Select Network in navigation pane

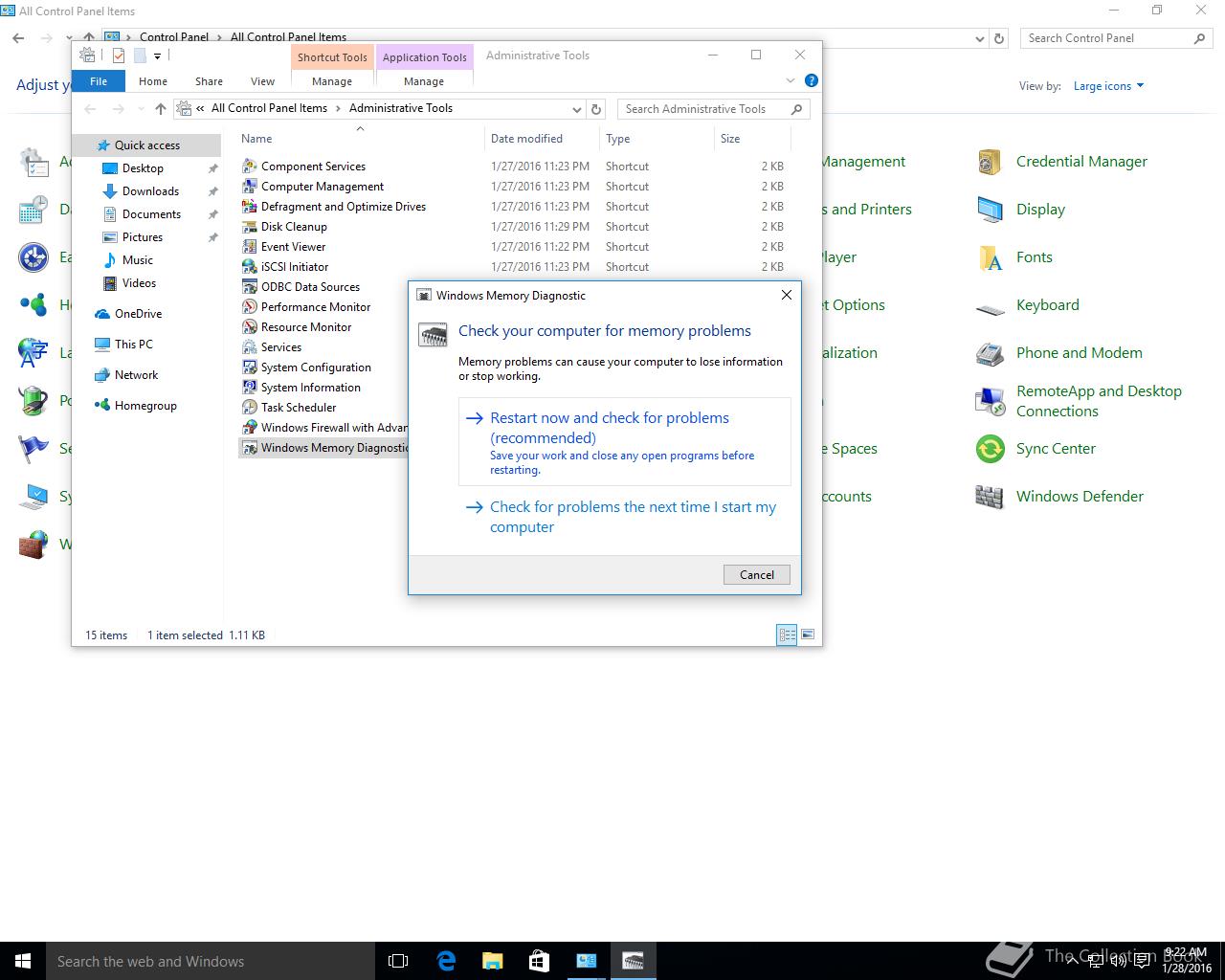tap(136, 375)
